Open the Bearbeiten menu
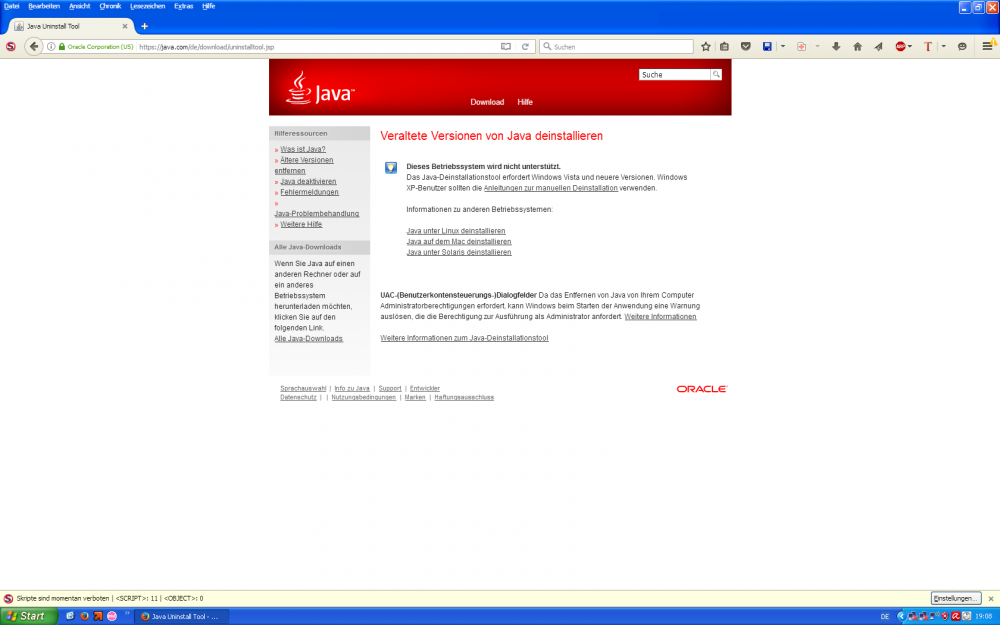Viewport: 1000px width, 625px height. 44,6
